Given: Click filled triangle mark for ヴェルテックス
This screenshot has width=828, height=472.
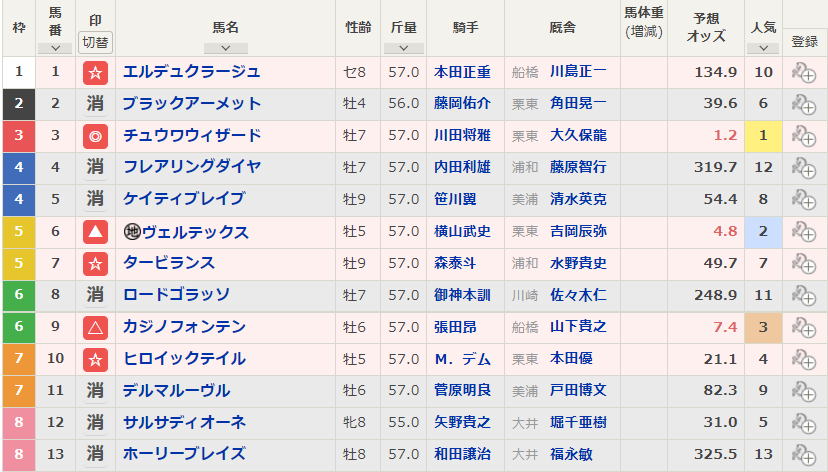Looking at the screenshot, I should pos(95,232).
